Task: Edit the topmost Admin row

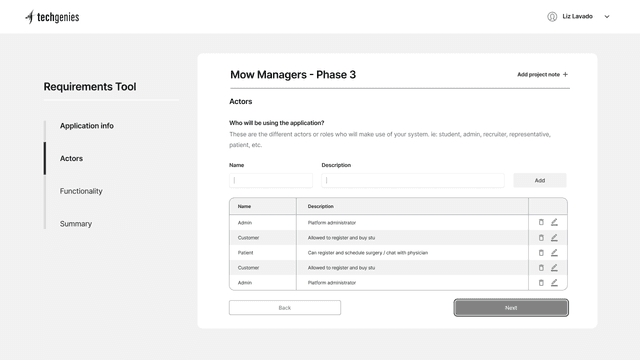Action: click(x=554, y=222)
